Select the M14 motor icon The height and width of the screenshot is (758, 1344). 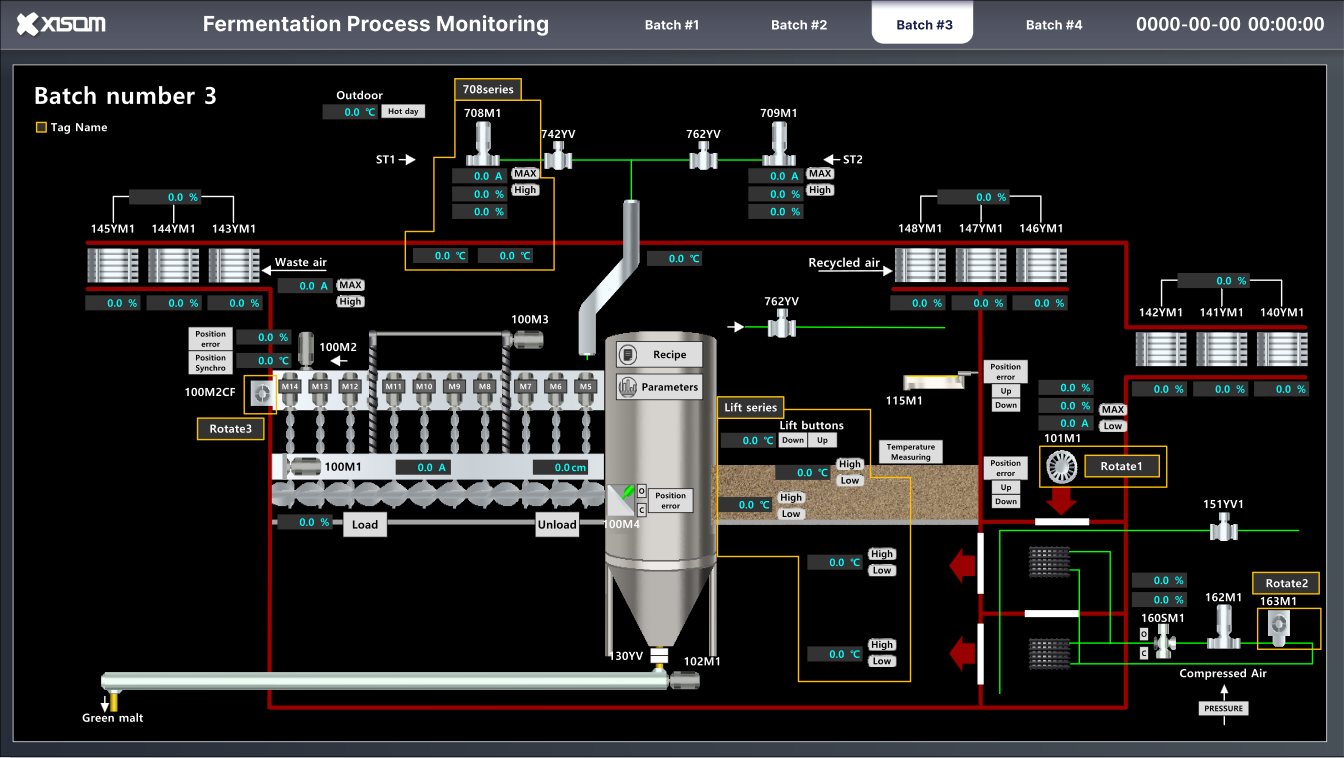(x=290, y=384)
